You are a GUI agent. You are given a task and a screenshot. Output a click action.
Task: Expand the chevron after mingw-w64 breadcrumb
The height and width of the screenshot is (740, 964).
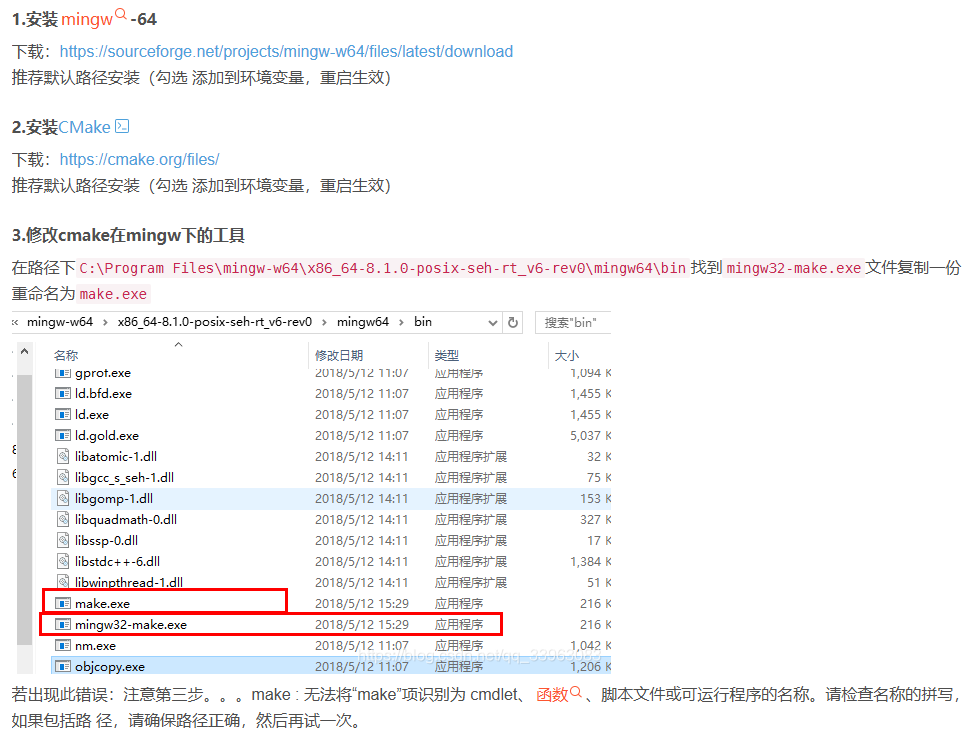[105, 322]
